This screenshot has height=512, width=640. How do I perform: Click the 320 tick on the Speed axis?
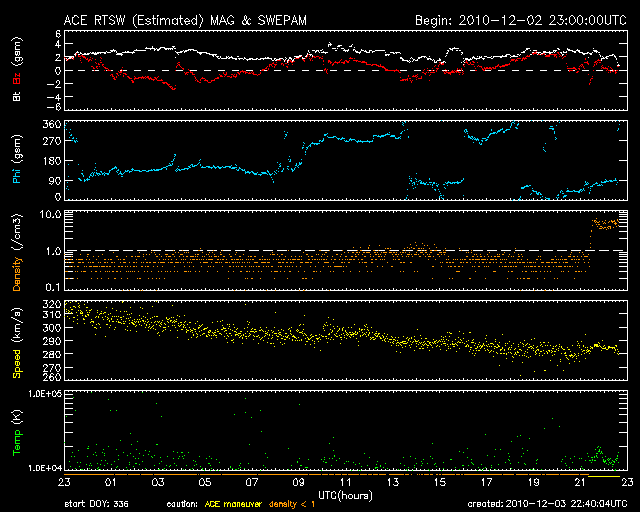point(52,304)
